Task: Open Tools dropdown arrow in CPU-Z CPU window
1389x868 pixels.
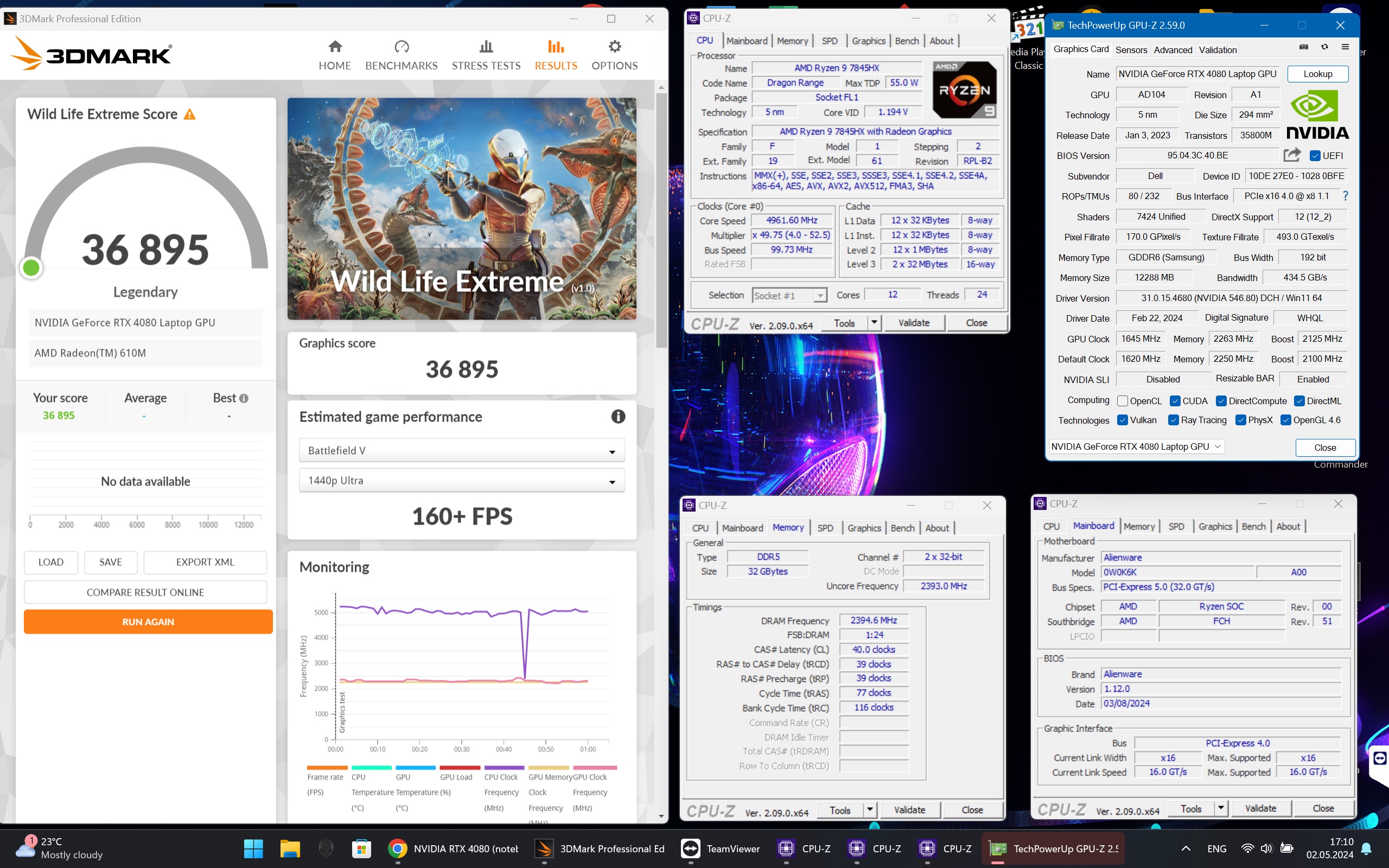Action: [x=874, y=323]
